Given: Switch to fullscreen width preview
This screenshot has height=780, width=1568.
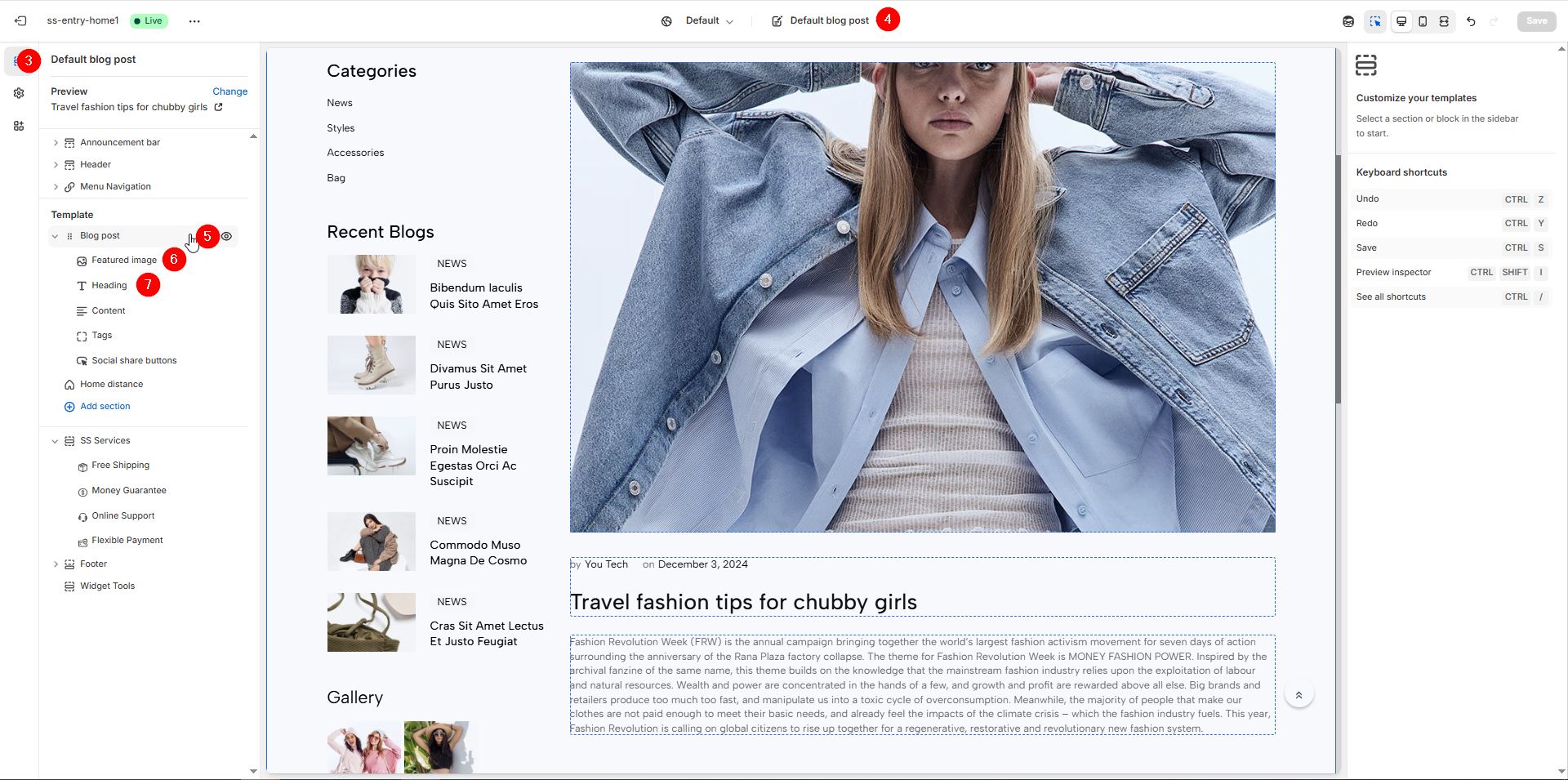Looking at the screenshot, I should pos(1444,21).
